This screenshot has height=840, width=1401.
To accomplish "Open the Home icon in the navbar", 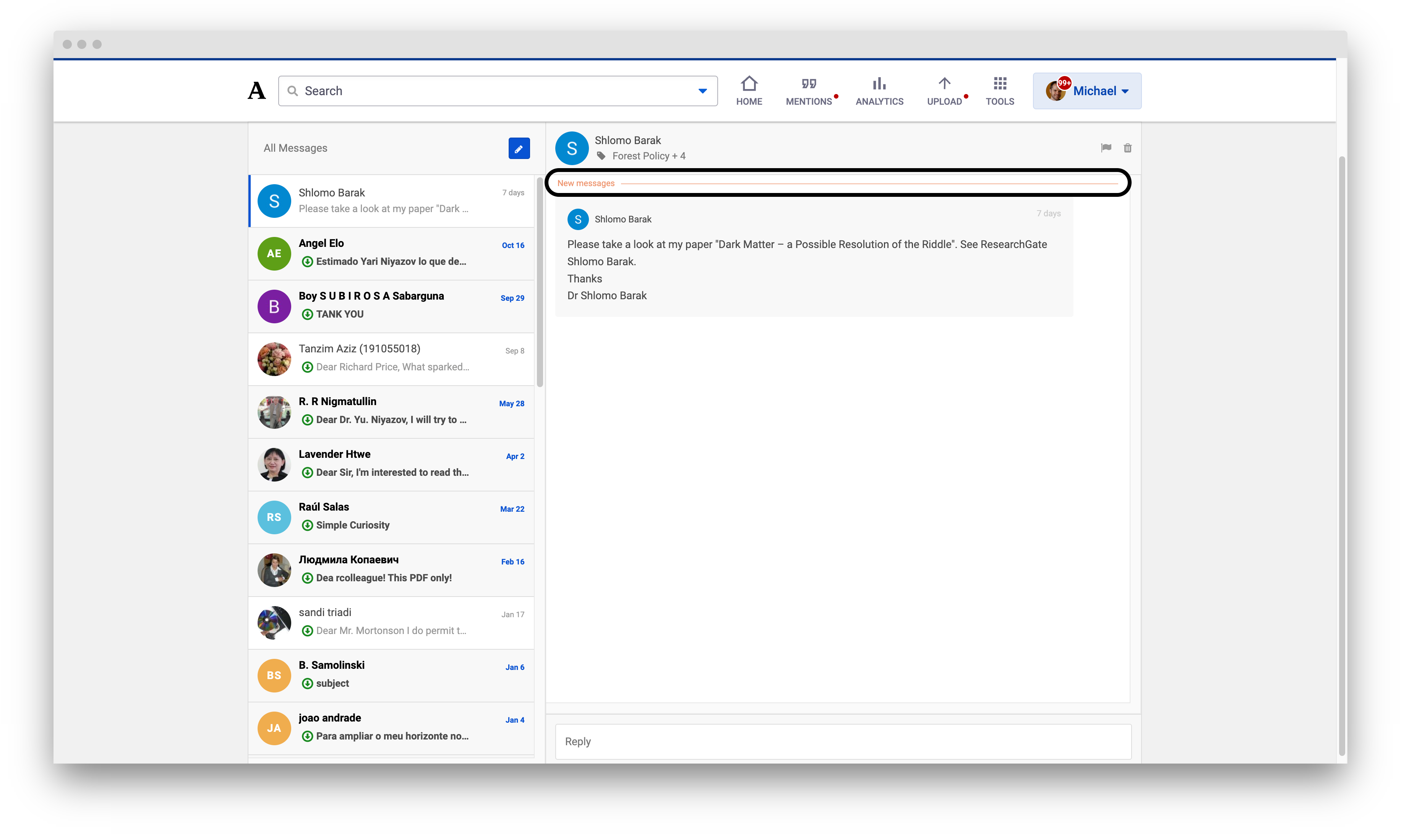I will (749, 83).
